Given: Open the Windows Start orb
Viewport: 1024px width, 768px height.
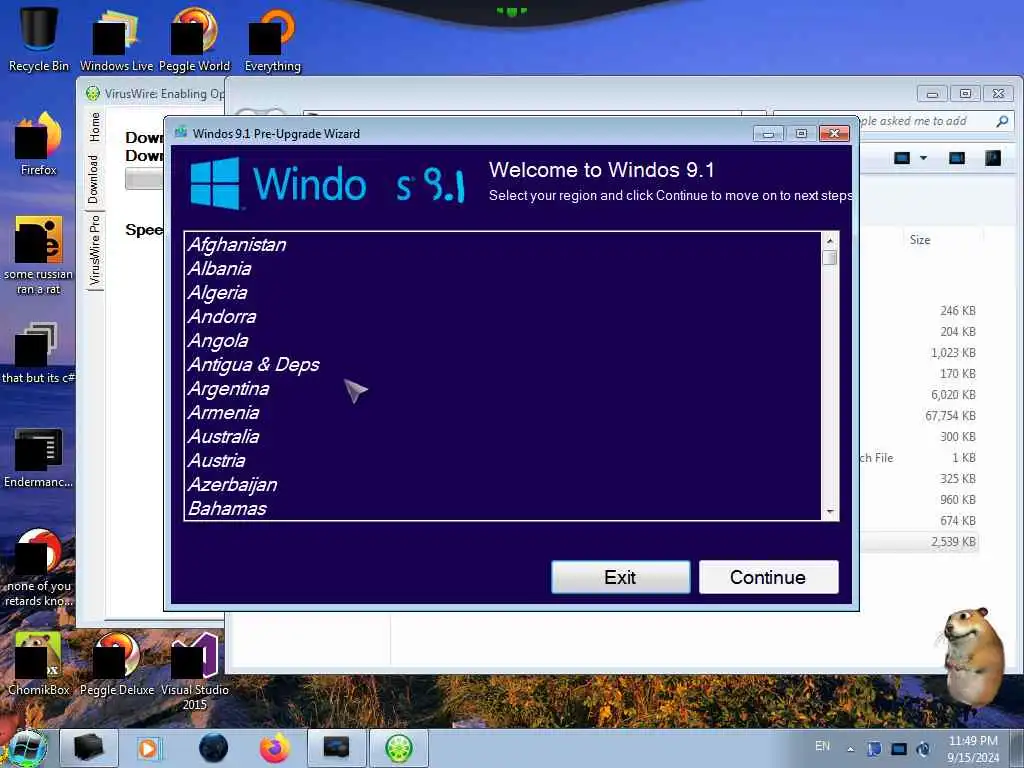Looking at the screenshot, I should tap(27, 748).
